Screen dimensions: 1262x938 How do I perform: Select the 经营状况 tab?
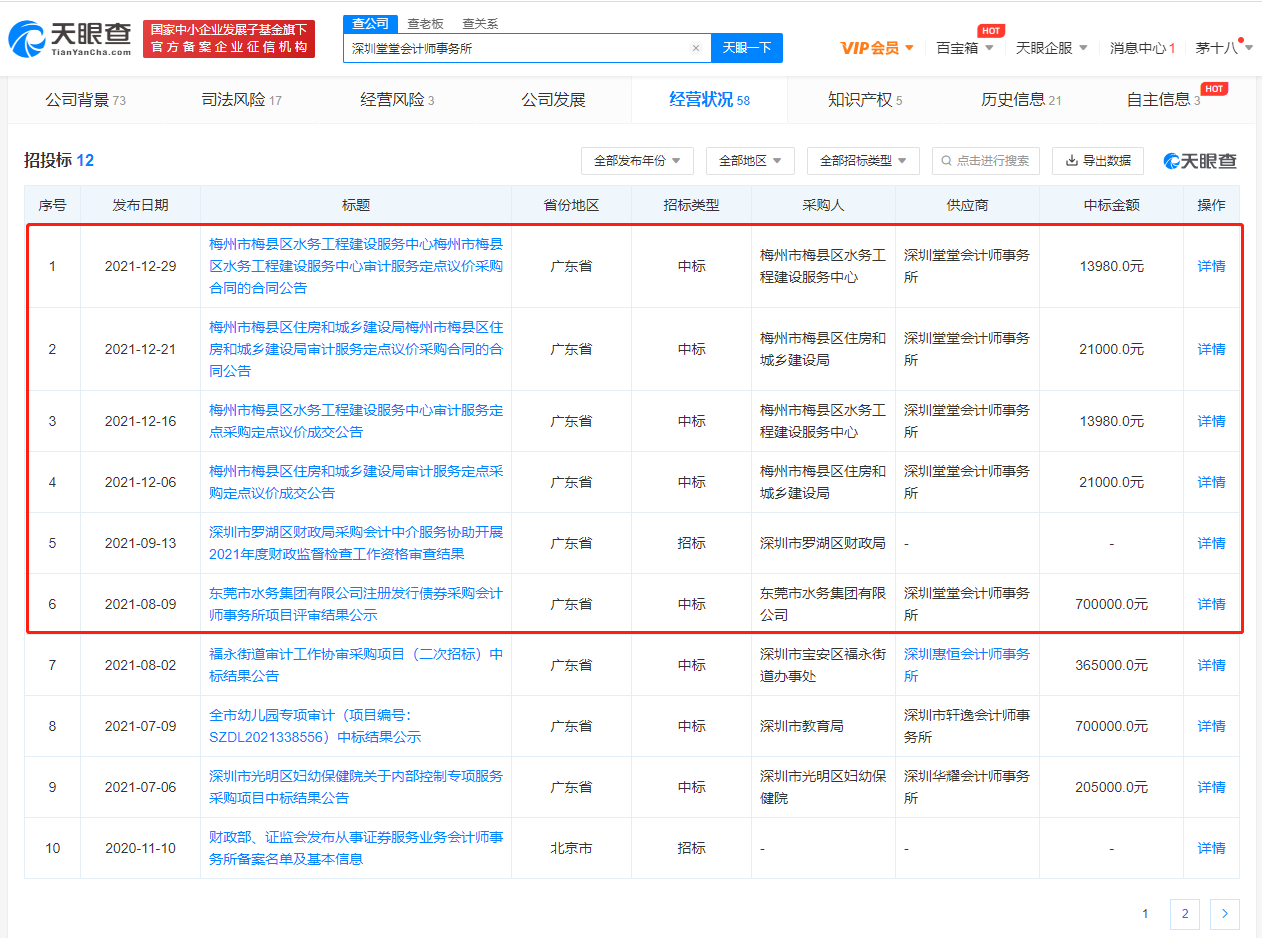[709, 100]
